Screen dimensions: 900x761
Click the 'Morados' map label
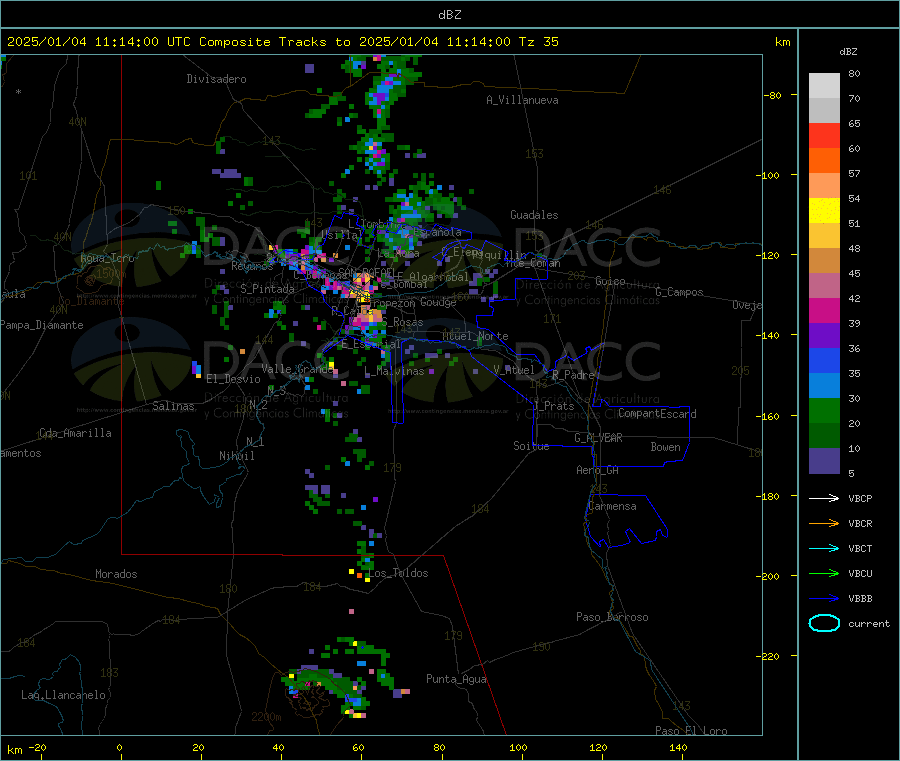116,574
